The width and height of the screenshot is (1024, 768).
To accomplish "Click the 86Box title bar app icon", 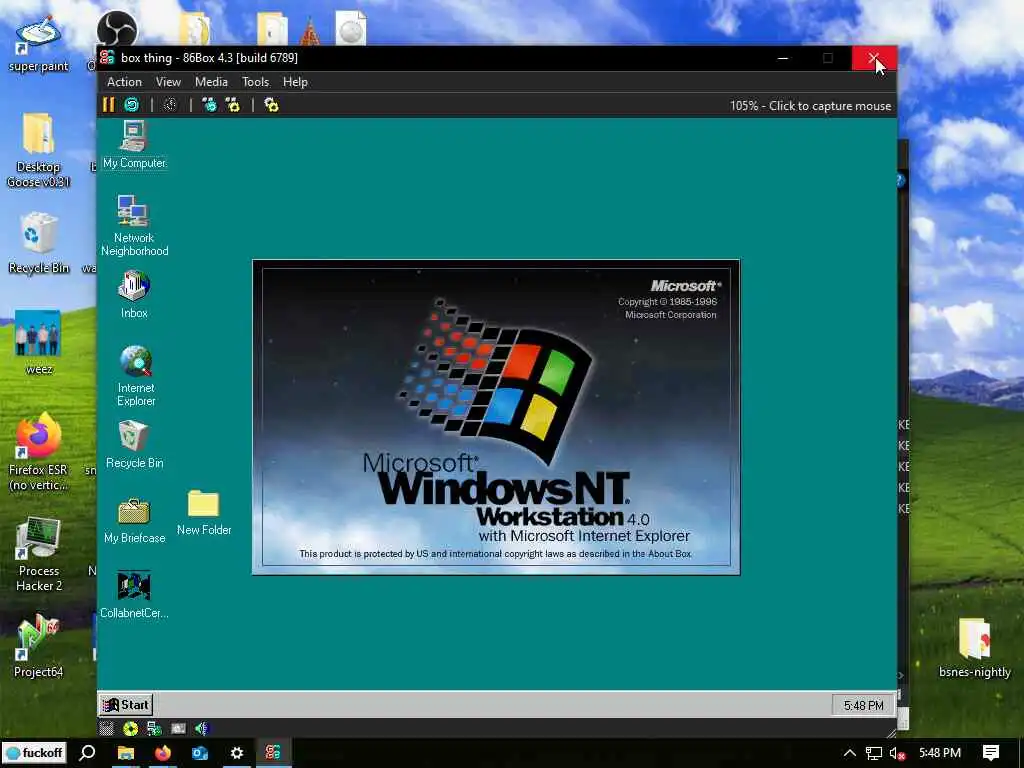I will coord(107,57).
